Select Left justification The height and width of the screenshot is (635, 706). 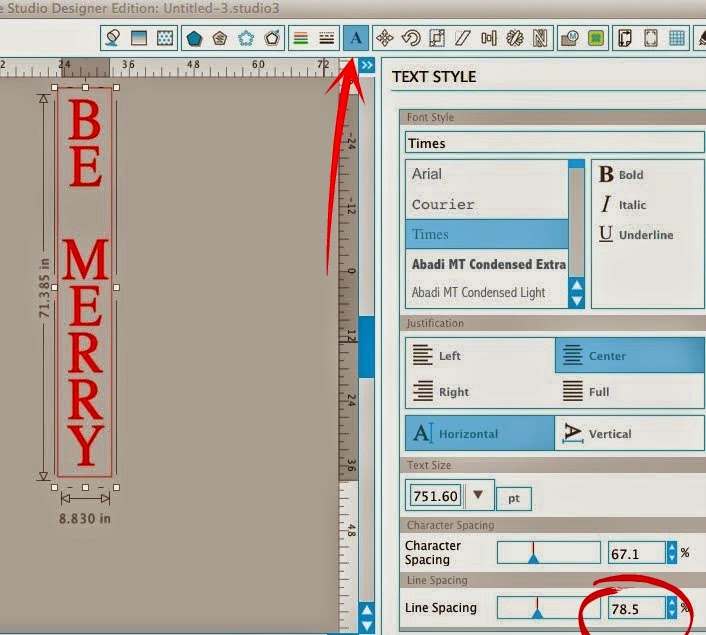pos(480,355)
